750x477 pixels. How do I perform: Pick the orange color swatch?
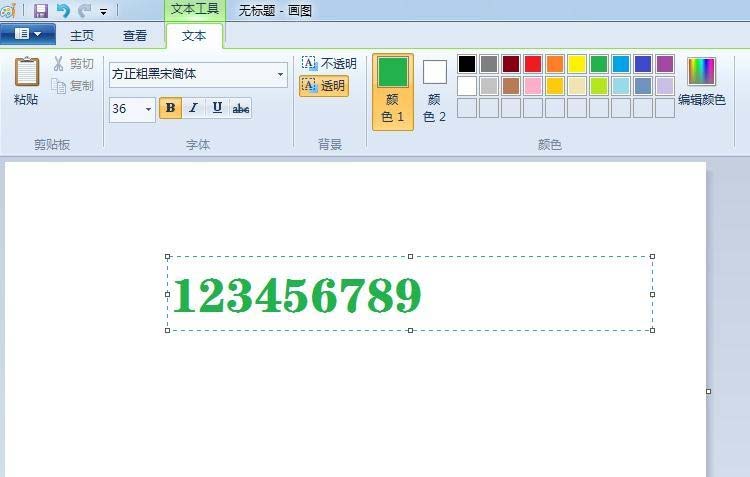(555, 64)
